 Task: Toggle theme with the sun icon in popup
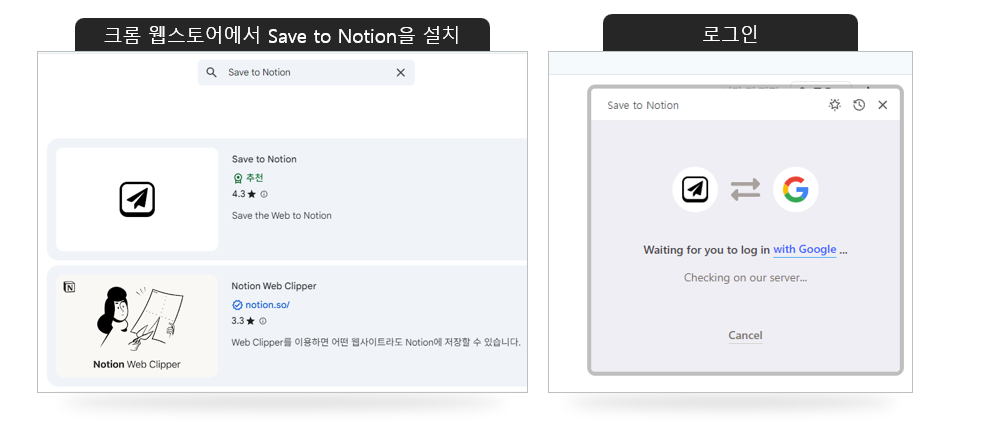tap(835, 105)
